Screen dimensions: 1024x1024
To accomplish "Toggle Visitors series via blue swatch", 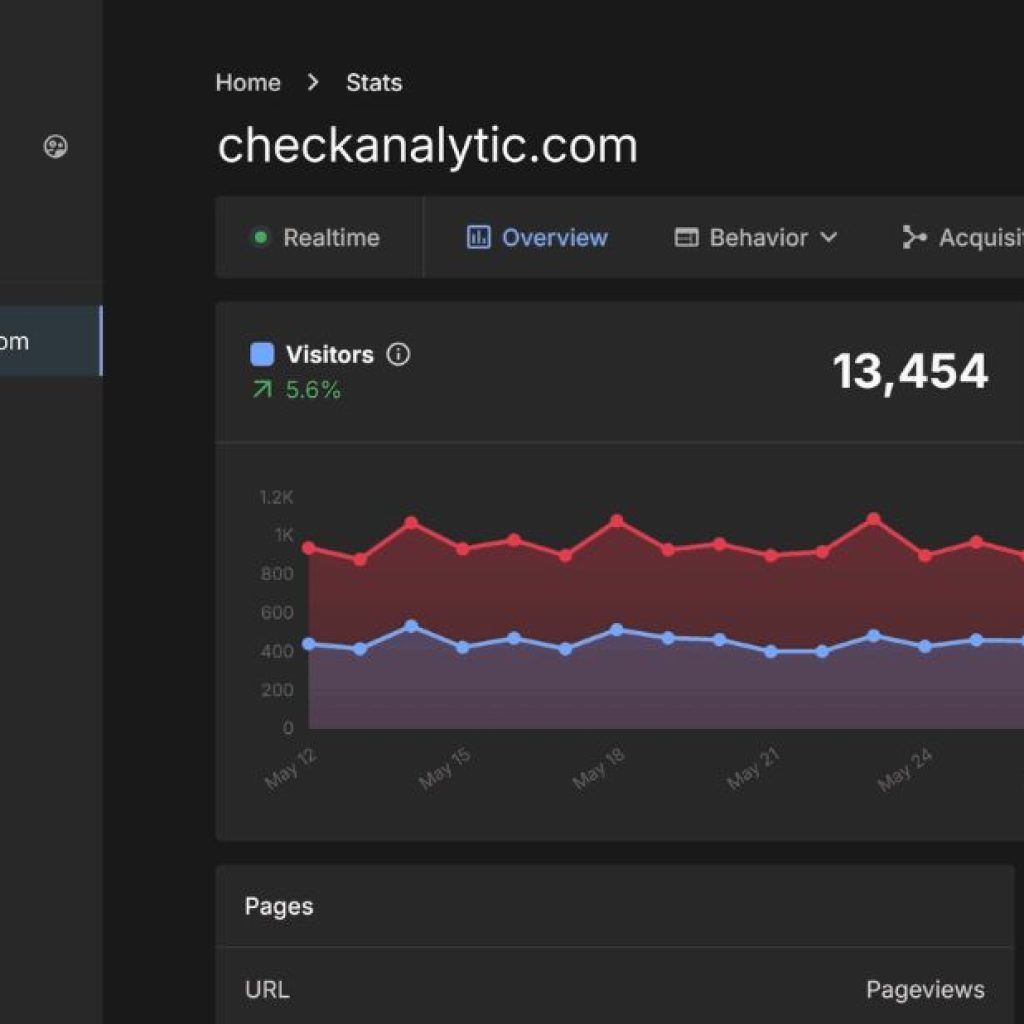I will (x=262, y=354).
